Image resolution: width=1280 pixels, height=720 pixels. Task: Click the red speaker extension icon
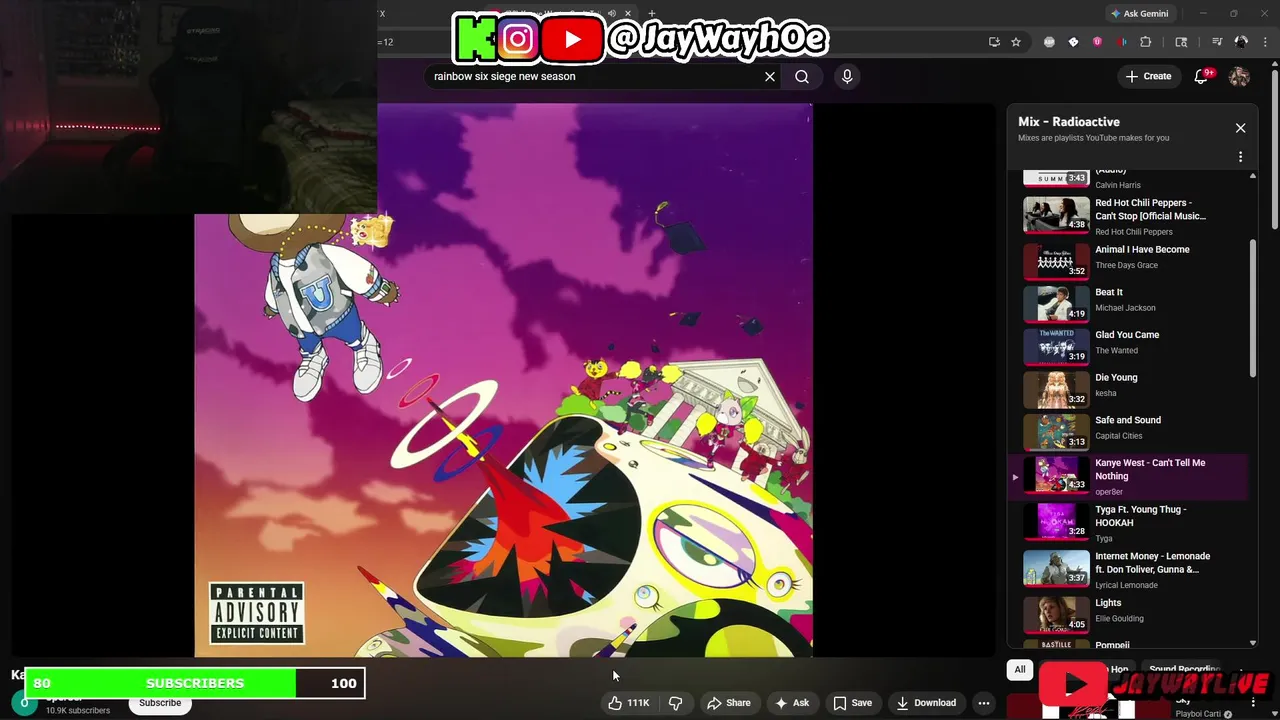1121,42
